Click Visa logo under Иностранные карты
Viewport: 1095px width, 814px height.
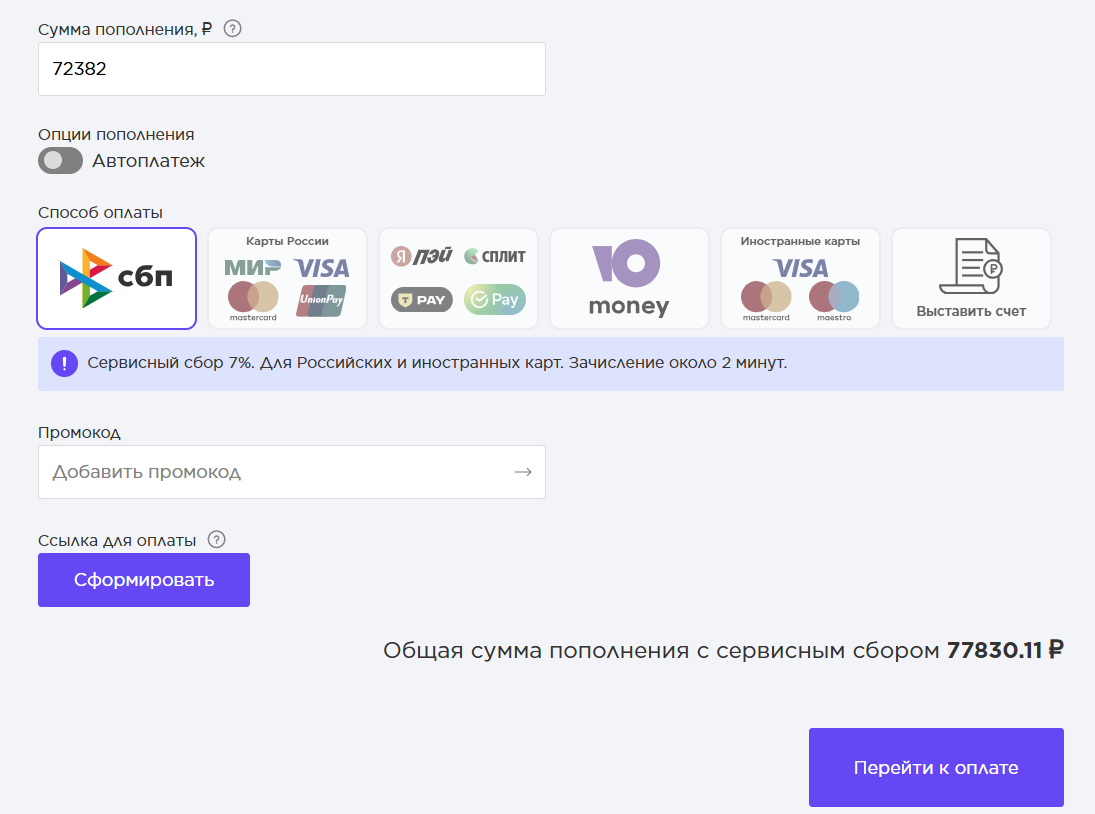pyautogui.click(x=800, y=268)
